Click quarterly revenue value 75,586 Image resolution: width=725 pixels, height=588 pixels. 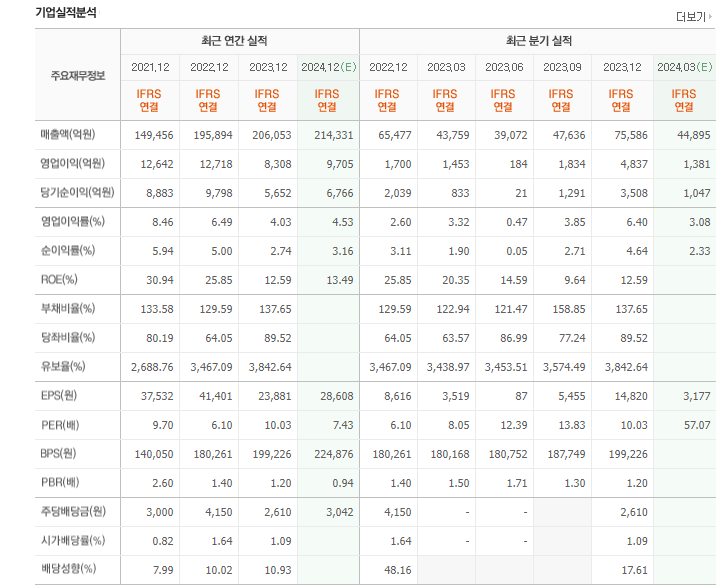tap(631, 135)
